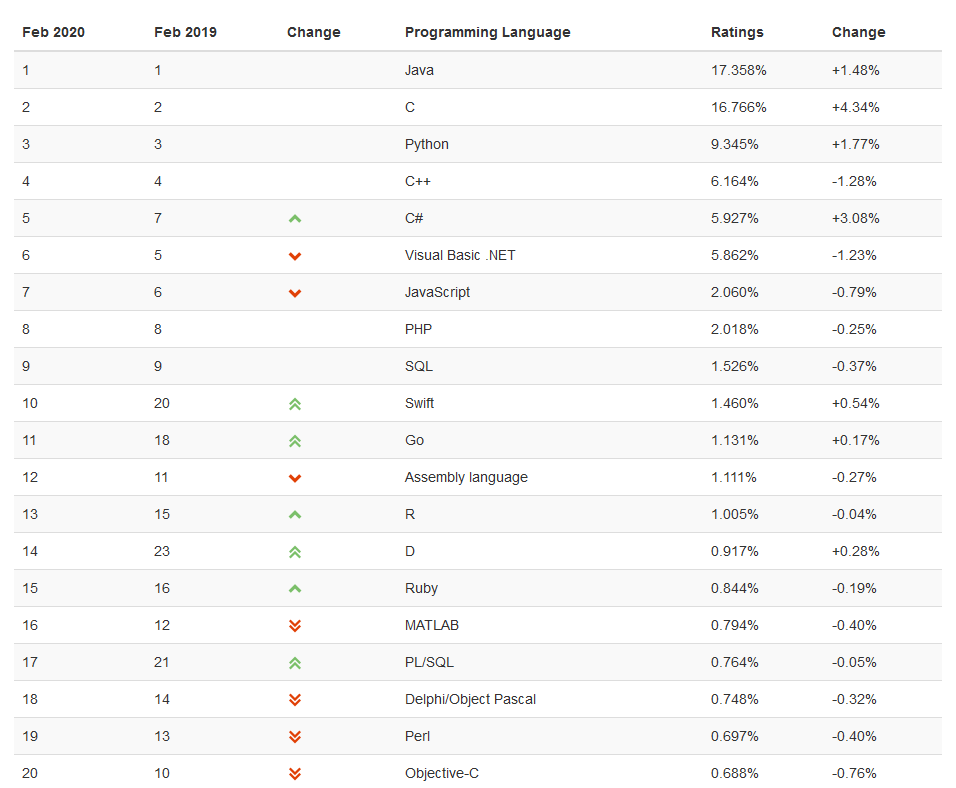Click the red down arrow for Assembly language
This screenshot has width=956, height=788.
click(295, 478)
